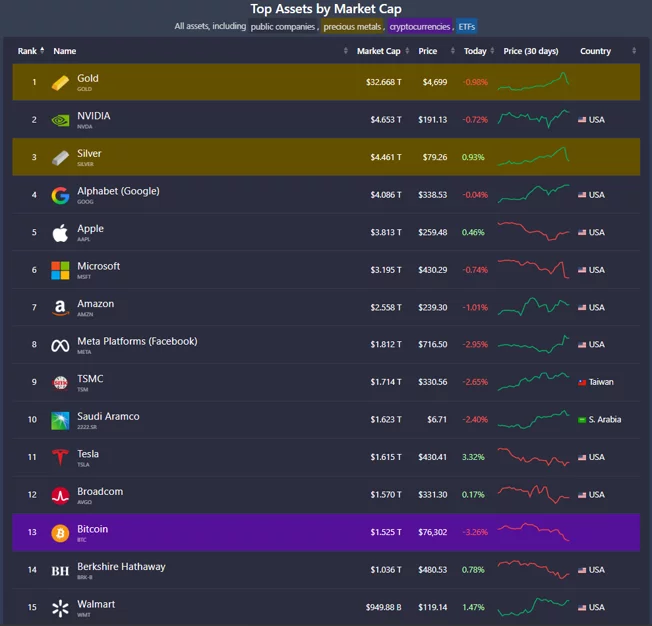Click the Bitcoin logo icon
Viewport: 652px width, 626px height.
(60, 533)
